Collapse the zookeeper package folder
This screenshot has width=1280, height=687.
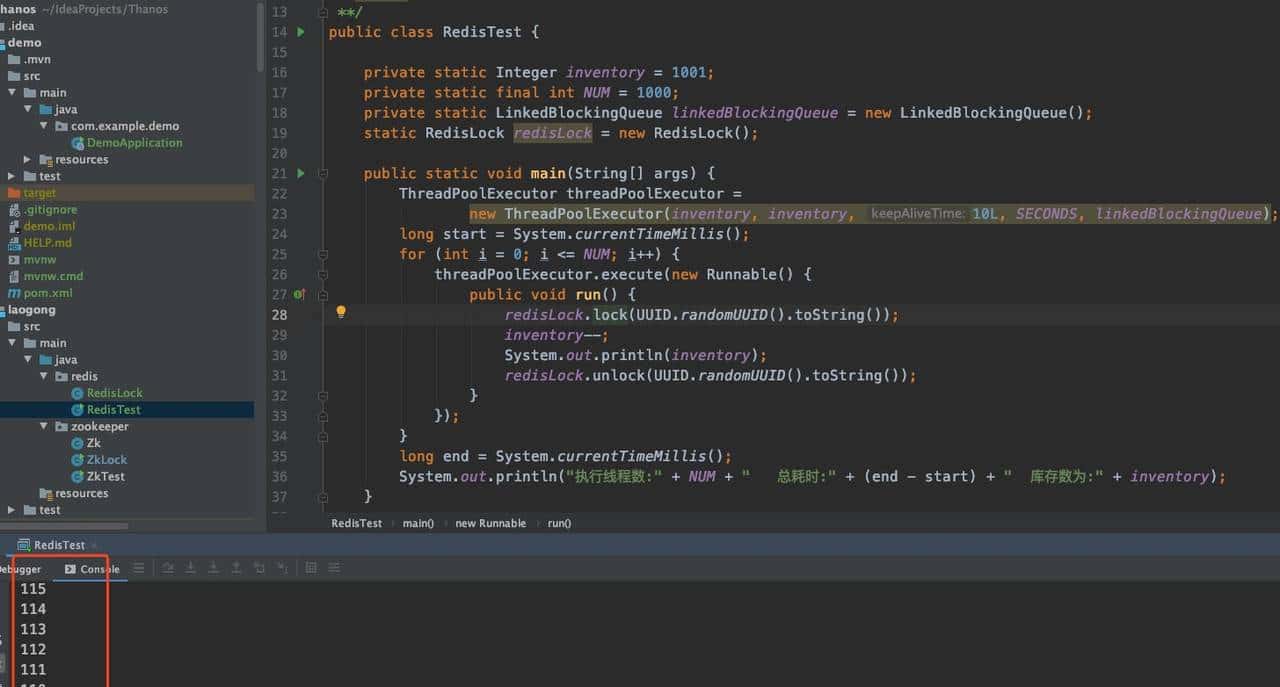[x=43, y=426]
